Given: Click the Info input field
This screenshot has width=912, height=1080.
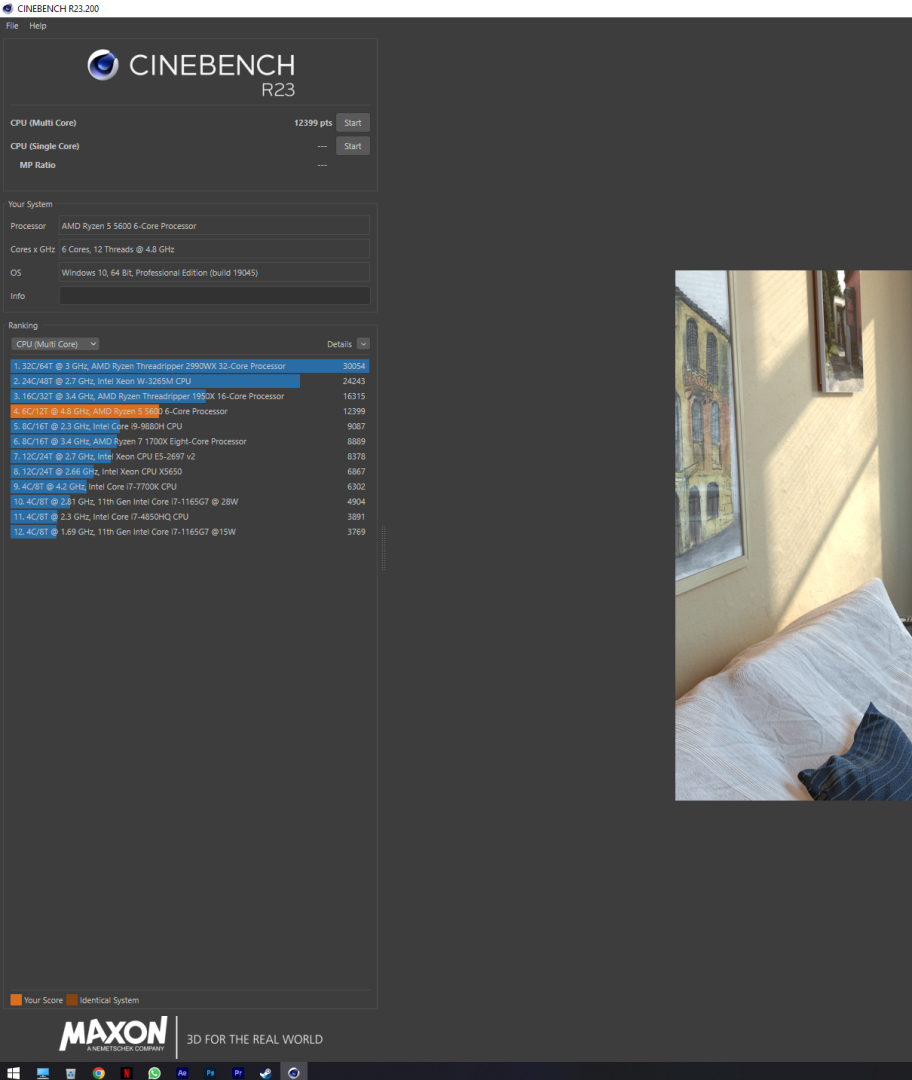Looking at the screenshot, I should [214, 295].
